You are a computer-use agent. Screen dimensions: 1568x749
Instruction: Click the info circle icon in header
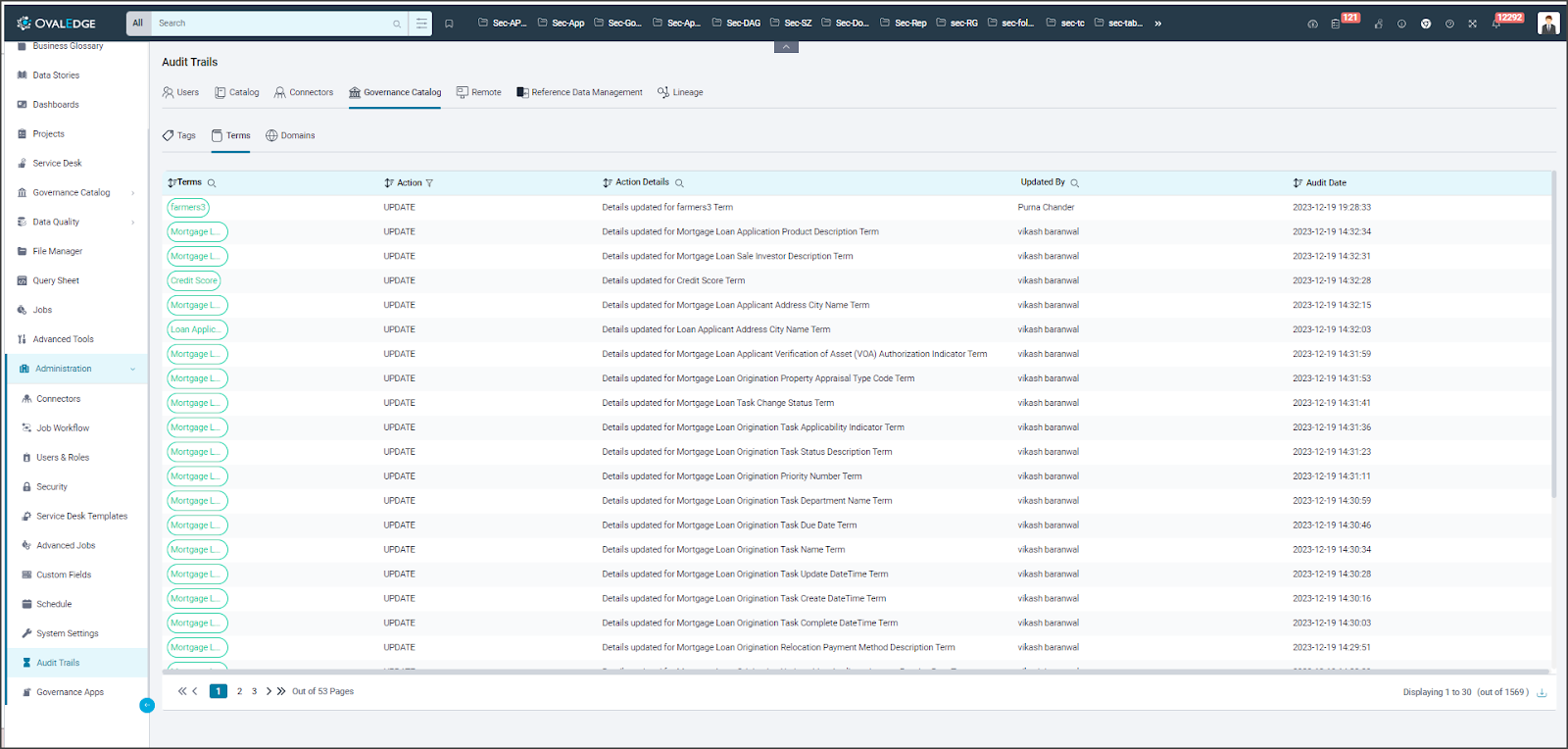click(x=1401, y=24)
